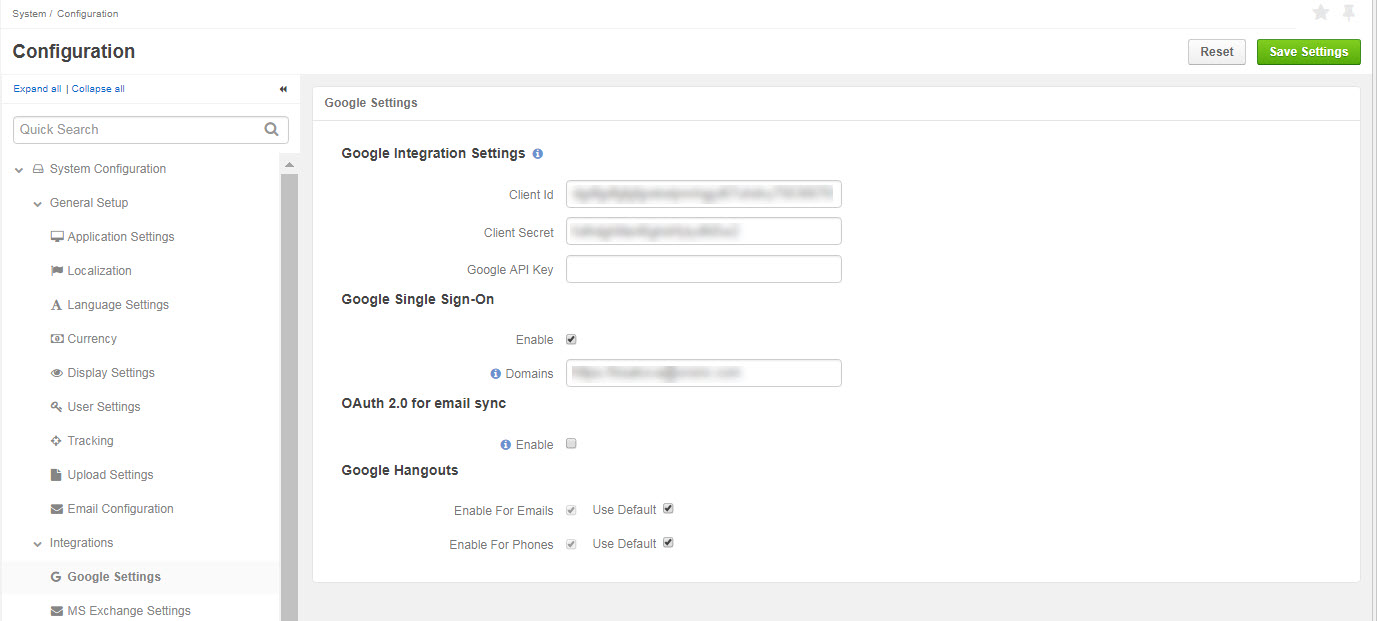This screenshot has height=621, width=1377.
Task: Open Email Configuration
Action: 121,509
